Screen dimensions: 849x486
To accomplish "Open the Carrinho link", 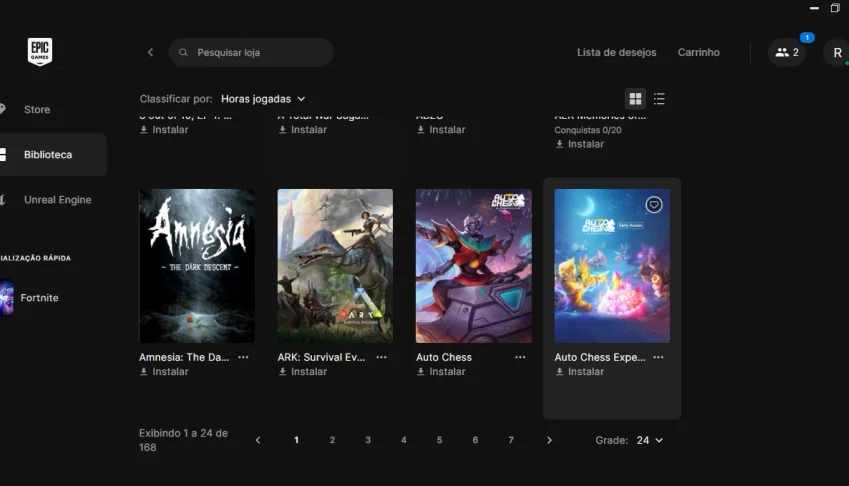I will [x=698, y=52].
